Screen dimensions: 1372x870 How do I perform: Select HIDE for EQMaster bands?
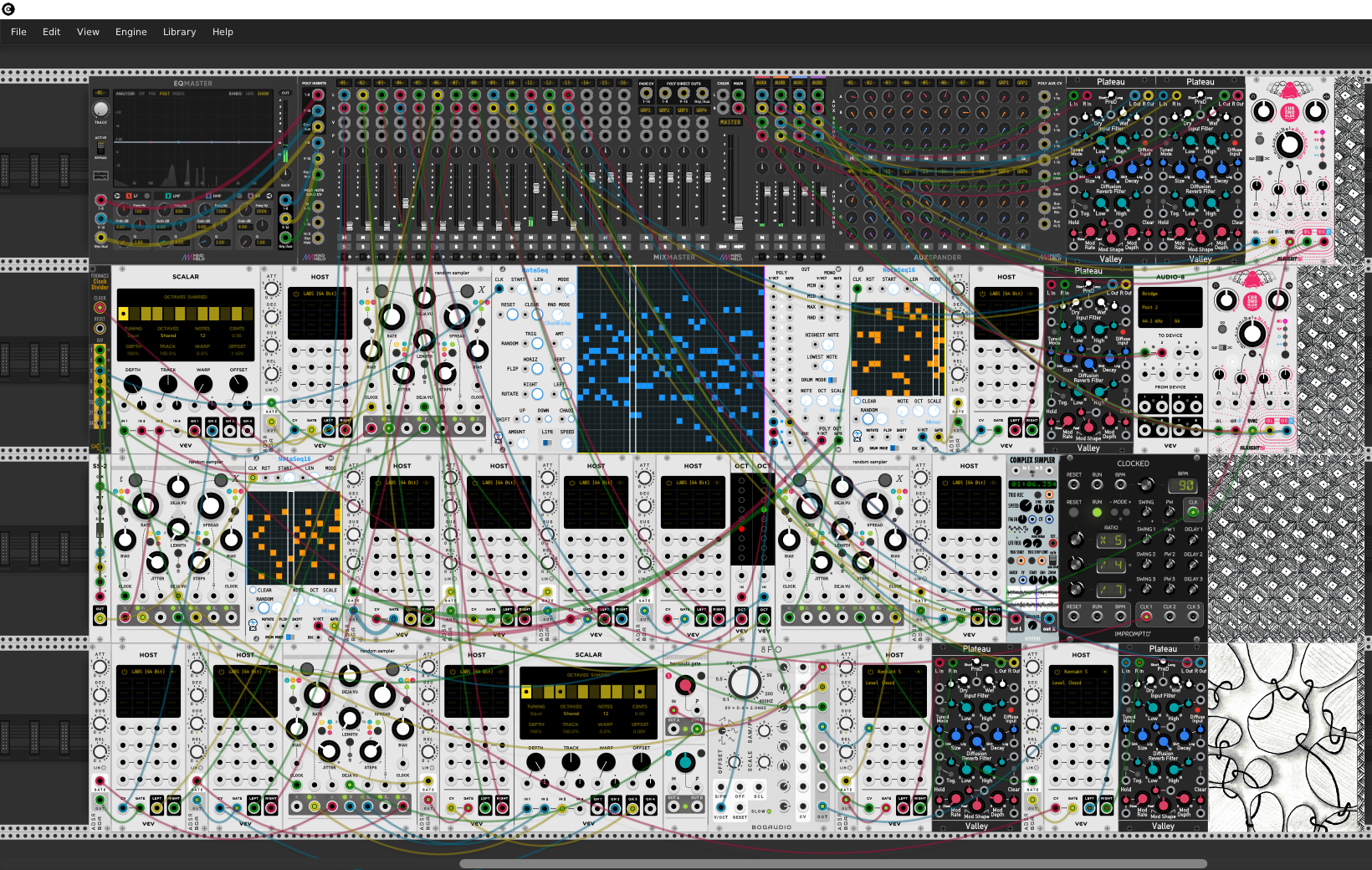(251, 94)
